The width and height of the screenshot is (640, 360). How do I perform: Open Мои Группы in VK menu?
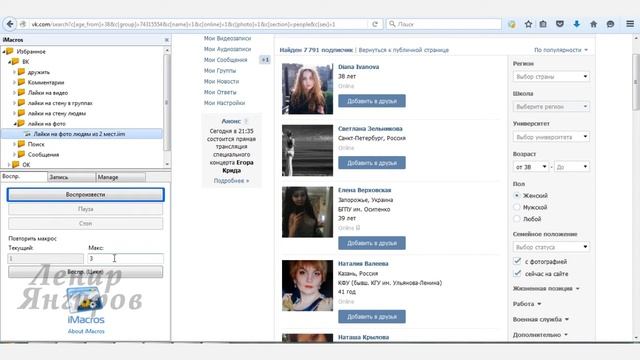pos(220,71)
